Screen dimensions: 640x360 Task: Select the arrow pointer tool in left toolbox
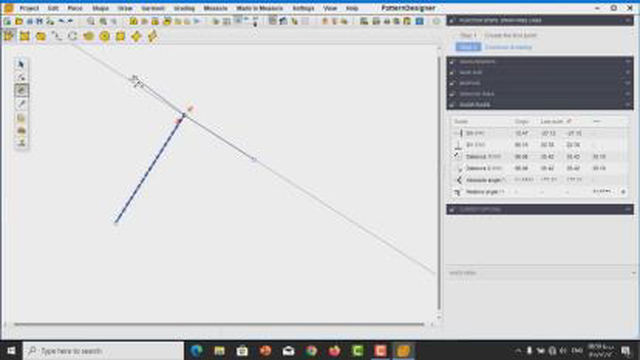(x=21, y=64)
